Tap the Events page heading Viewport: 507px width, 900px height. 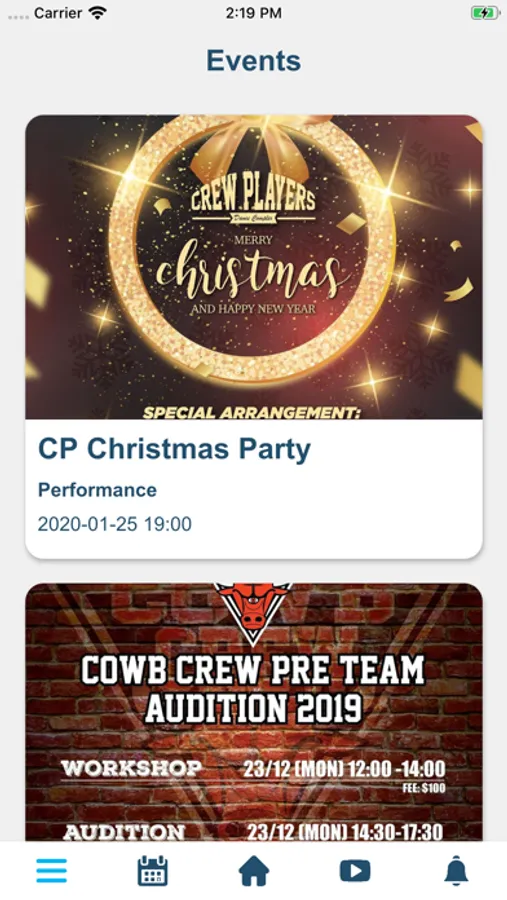[253, 60]
